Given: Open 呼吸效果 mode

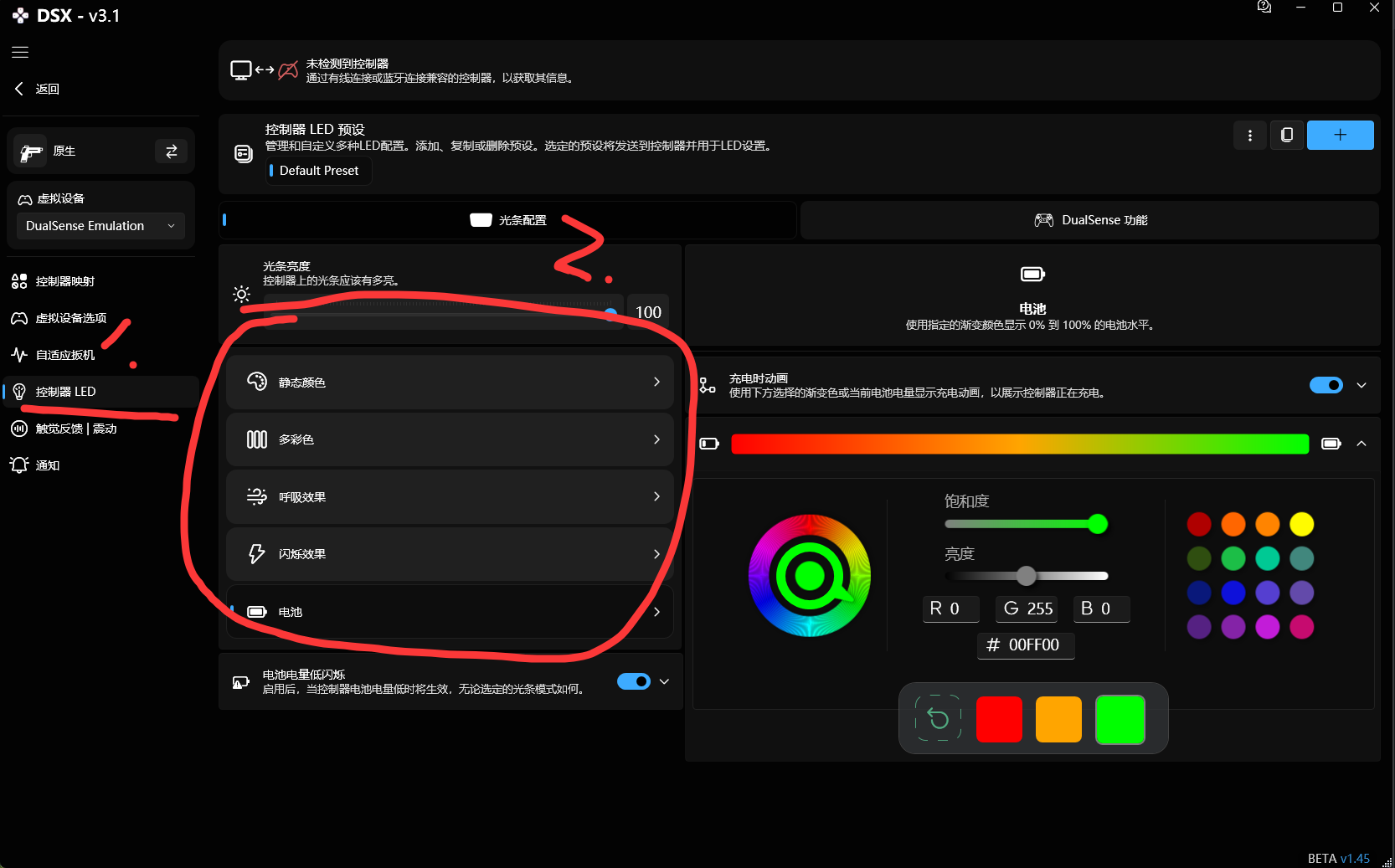Looking at the screenshot, I should tap(450, 496).
